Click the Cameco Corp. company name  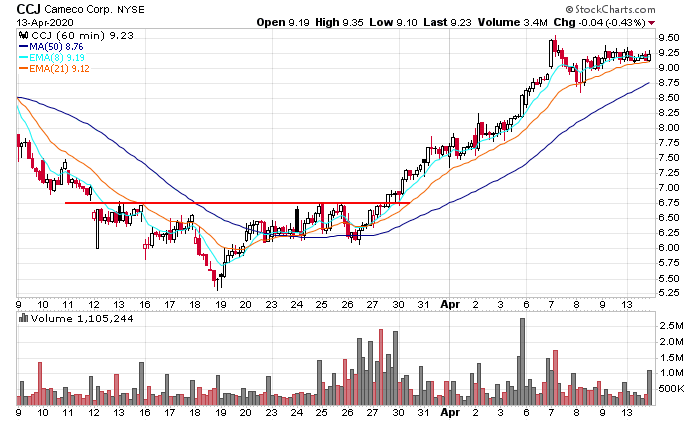pyautogui.click(x=79, y=9)
